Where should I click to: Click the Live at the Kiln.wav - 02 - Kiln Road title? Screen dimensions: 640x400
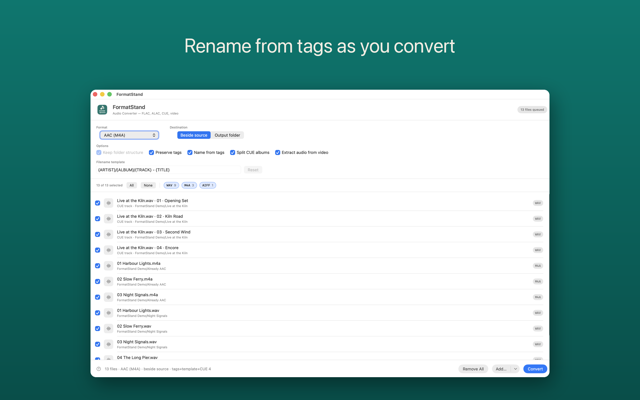150,216
